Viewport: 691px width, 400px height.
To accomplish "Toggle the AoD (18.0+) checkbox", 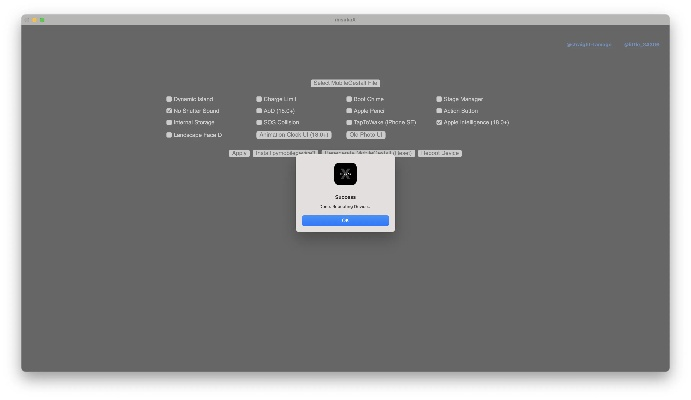I will pos(259,111).
